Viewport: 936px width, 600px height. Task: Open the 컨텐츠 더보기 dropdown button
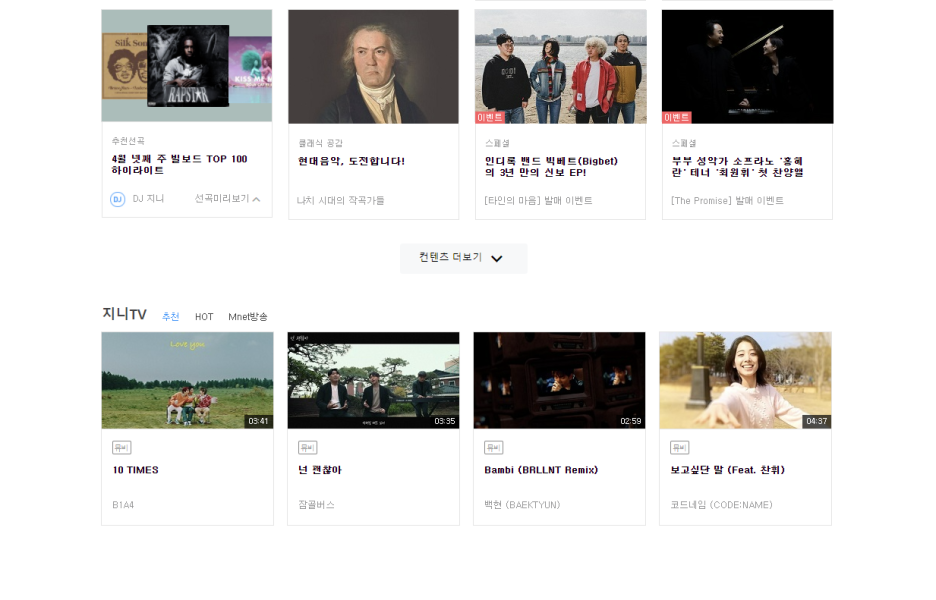coord(463,259)
